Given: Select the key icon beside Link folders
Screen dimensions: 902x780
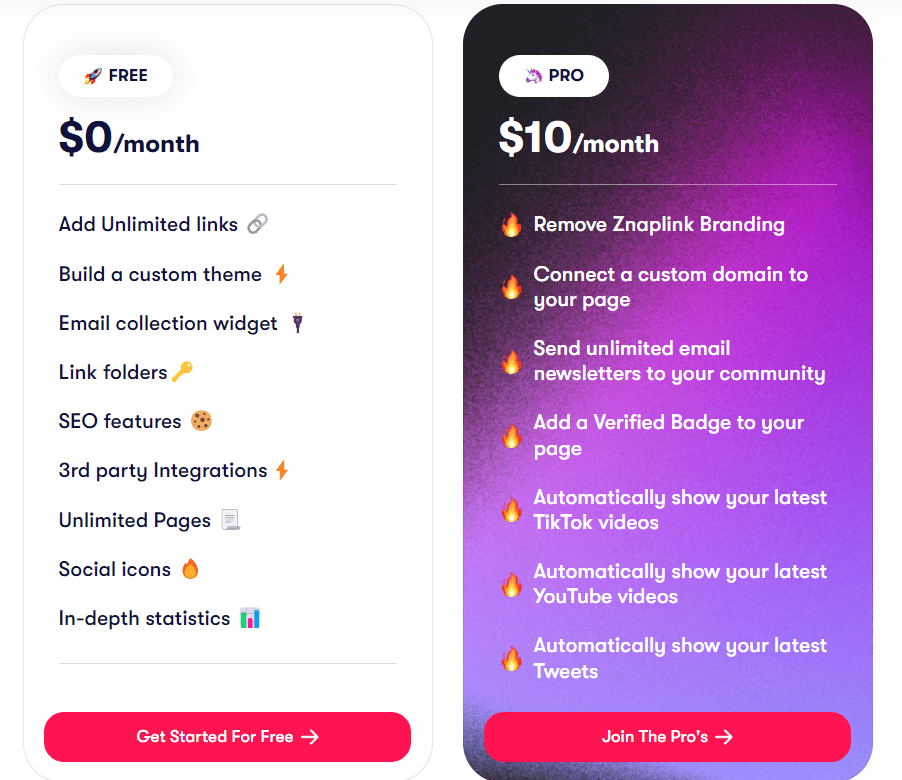Looking at the screenshot, I should (180, 371).
